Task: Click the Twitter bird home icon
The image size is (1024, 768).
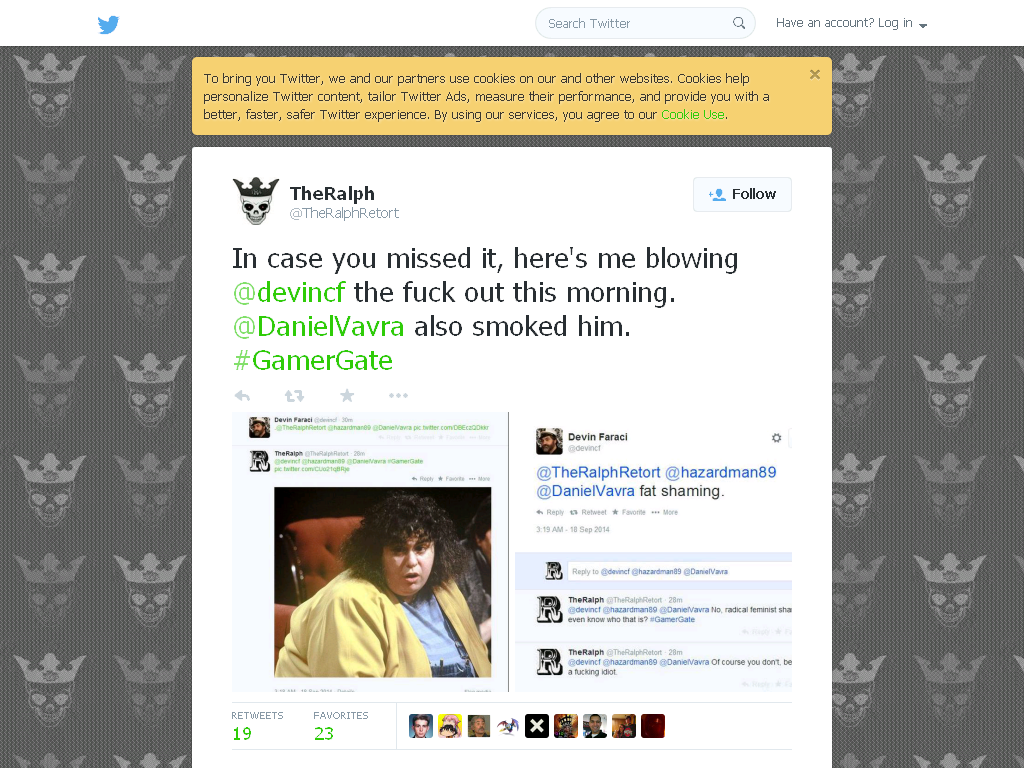Action: 108,25
